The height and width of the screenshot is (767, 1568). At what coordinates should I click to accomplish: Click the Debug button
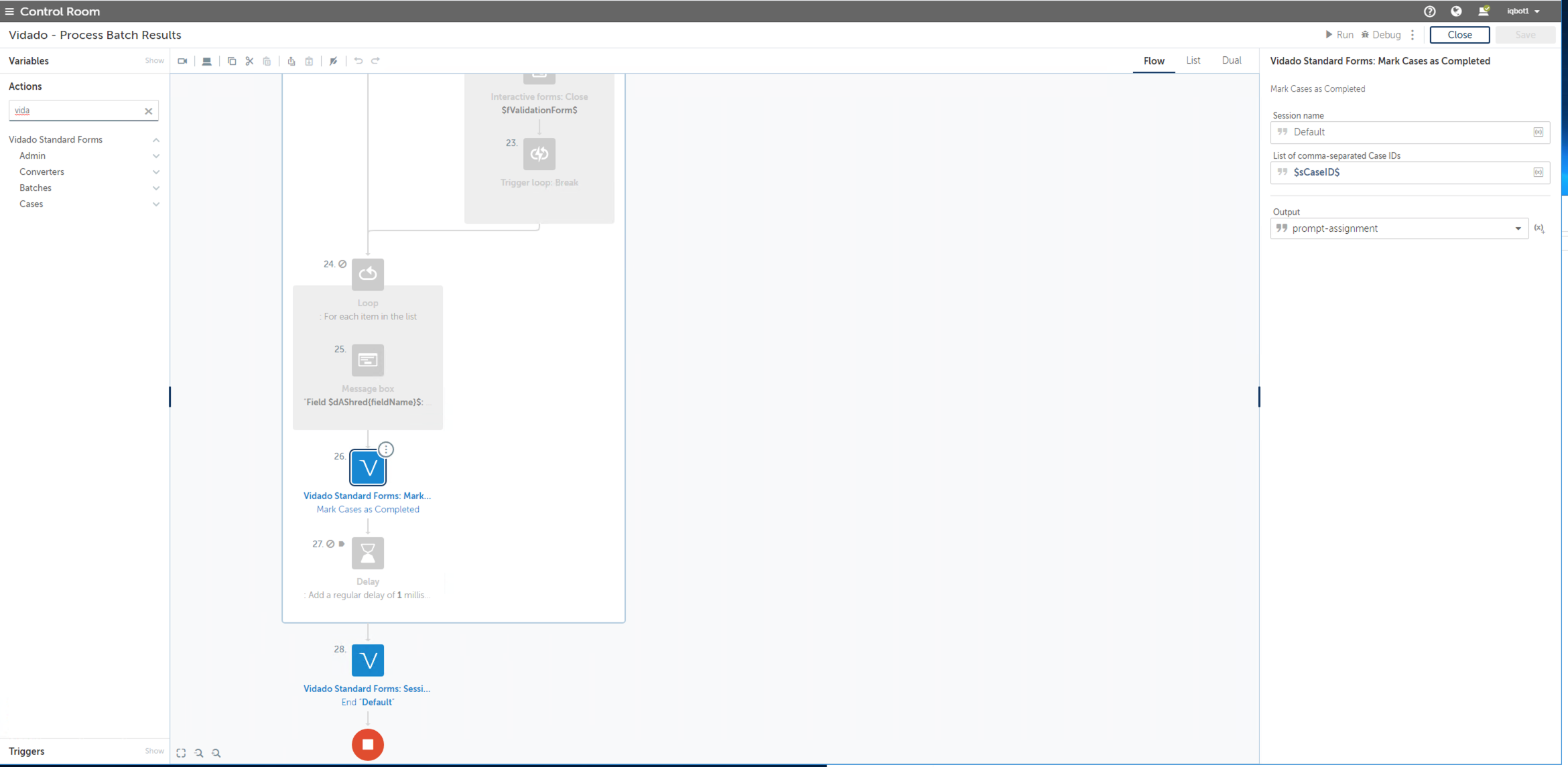[x=1380, y=35]
